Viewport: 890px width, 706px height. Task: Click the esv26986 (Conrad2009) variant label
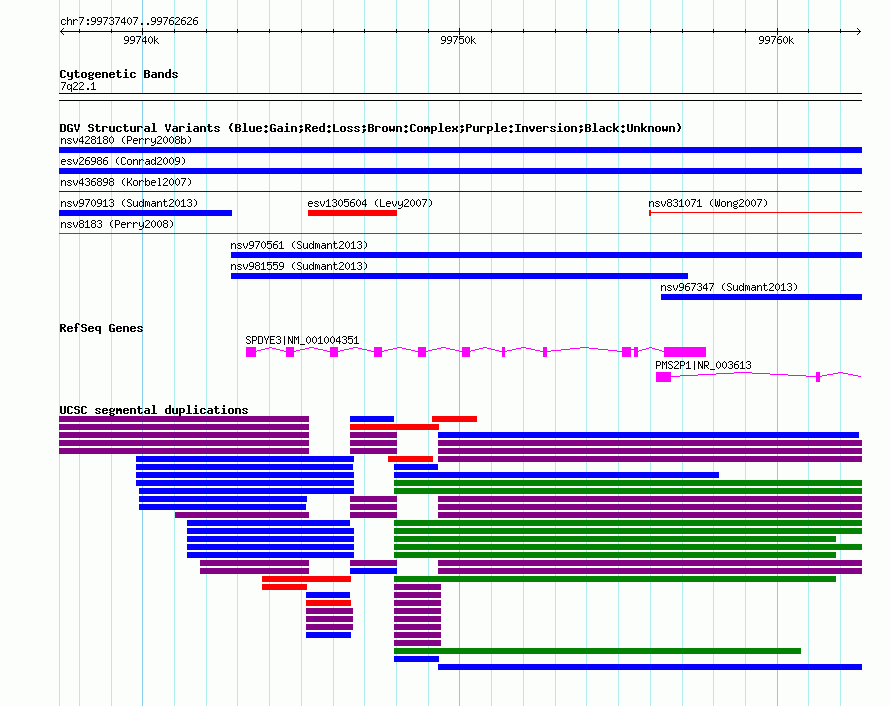coord(123,161)
